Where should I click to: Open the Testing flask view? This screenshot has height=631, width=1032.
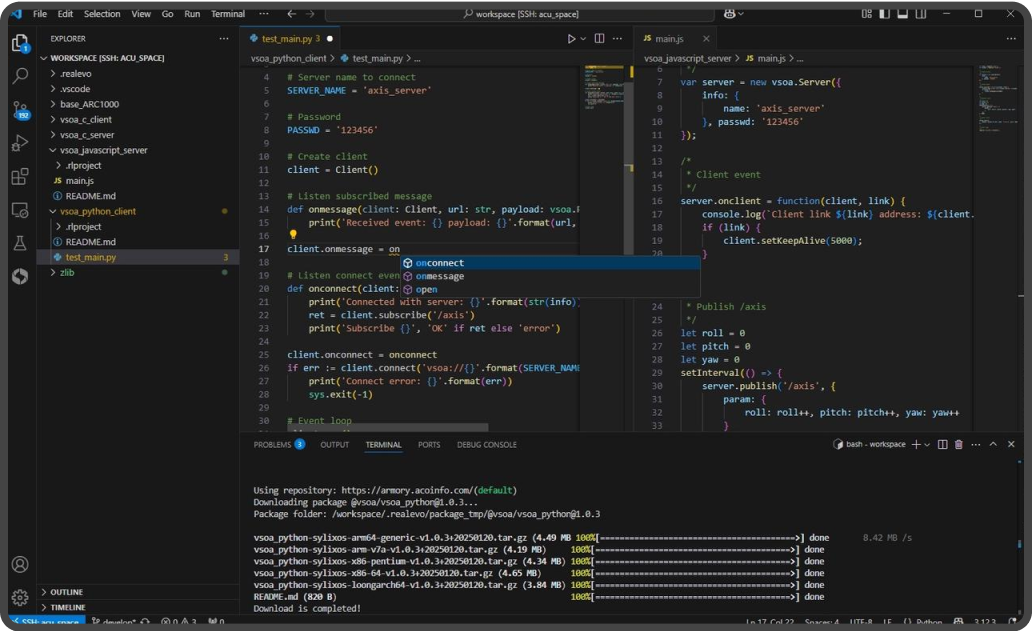pos(20,243)
